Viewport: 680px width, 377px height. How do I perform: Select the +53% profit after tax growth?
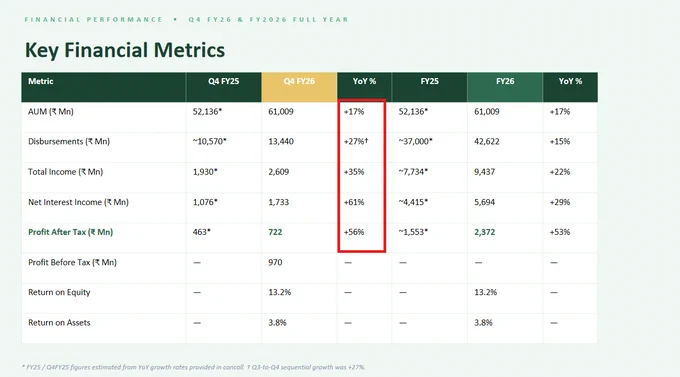(559, 232)
